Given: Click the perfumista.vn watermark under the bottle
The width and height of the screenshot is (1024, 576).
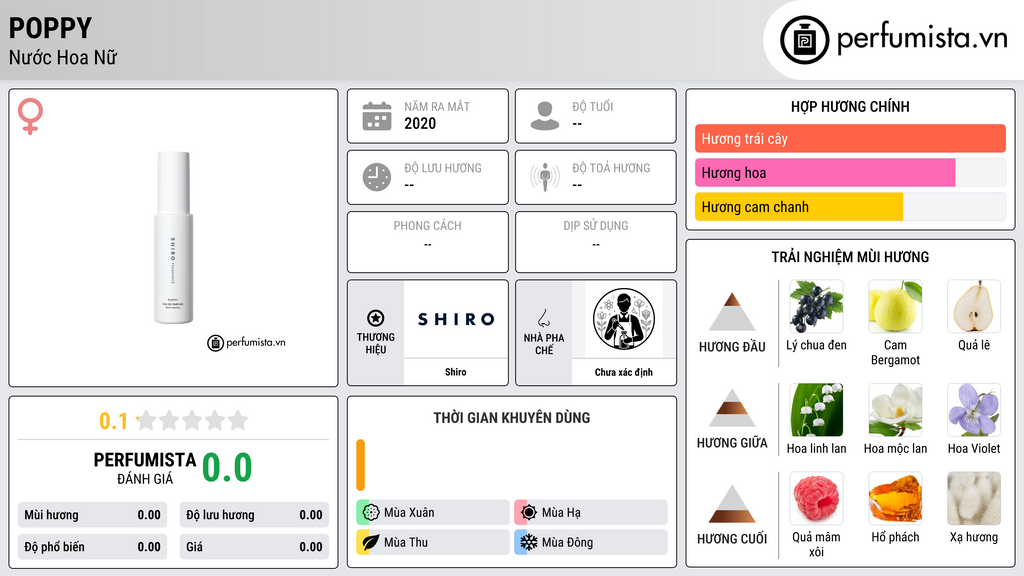Looking at the screenshot, I should tap(246, 342).
